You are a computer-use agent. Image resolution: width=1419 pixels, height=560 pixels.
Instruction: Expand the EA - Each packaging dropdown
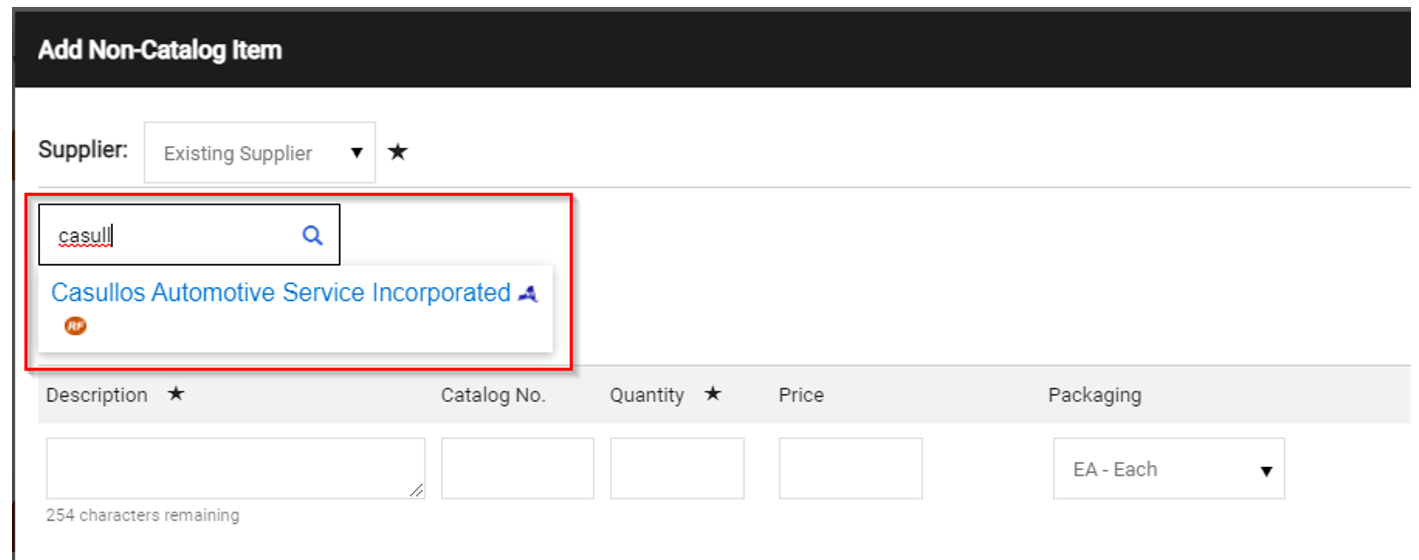pos(1168,469)
